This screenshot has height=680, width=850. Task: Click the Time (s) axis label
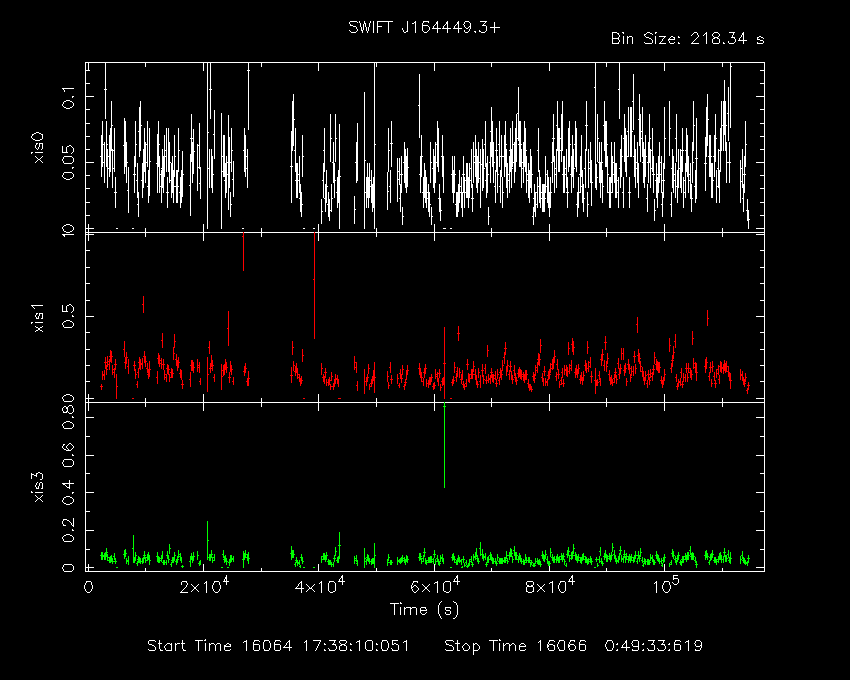tap(424, 610)
